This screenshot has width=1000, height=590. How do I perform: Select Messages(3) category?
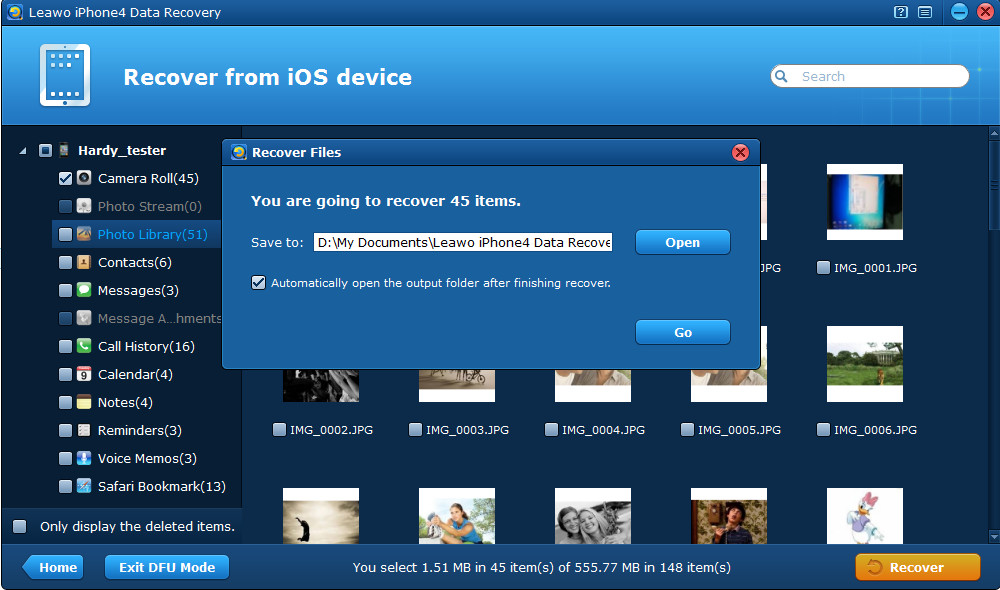(x=138, y=290)
